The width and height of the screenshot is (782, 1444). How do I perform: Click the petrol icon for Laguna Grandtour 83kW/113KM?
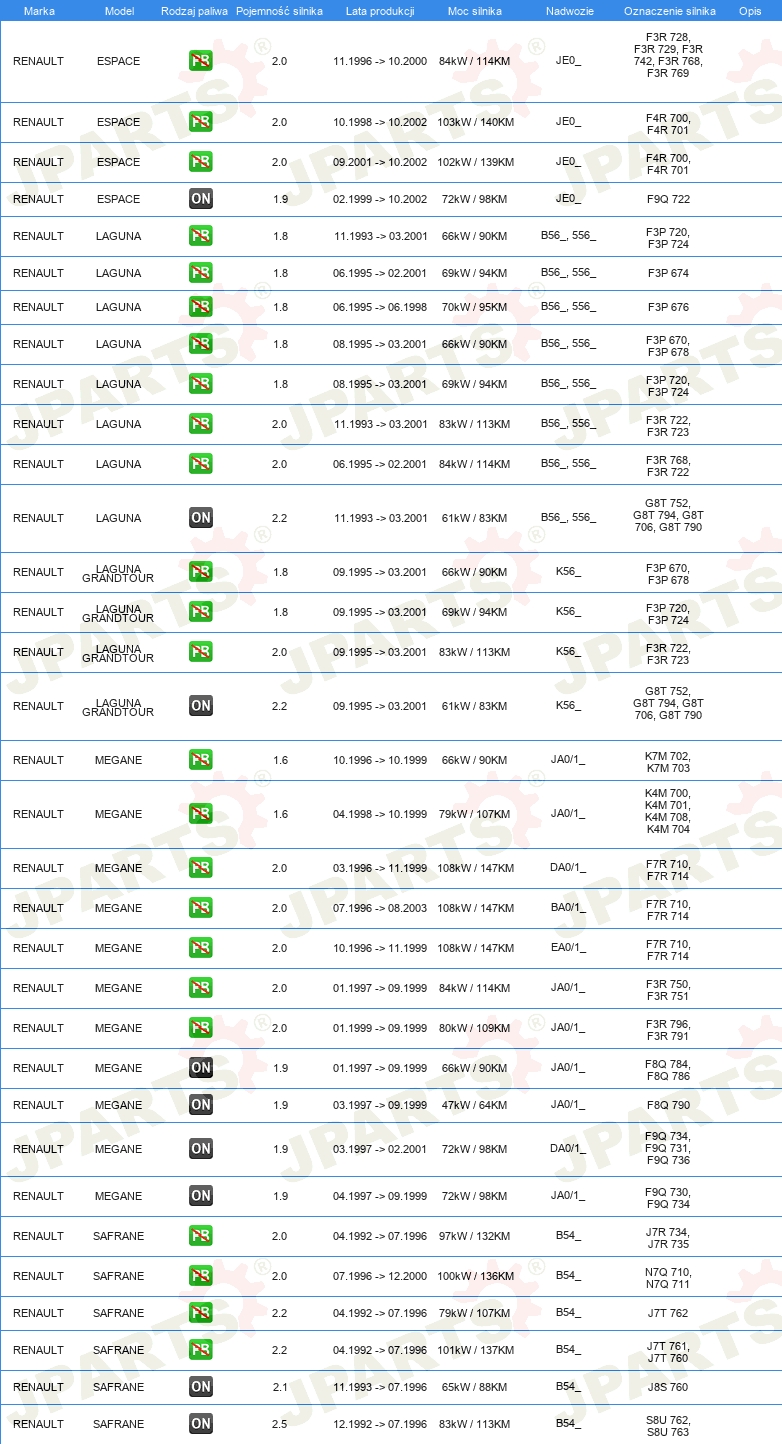(x=200, y=652)
